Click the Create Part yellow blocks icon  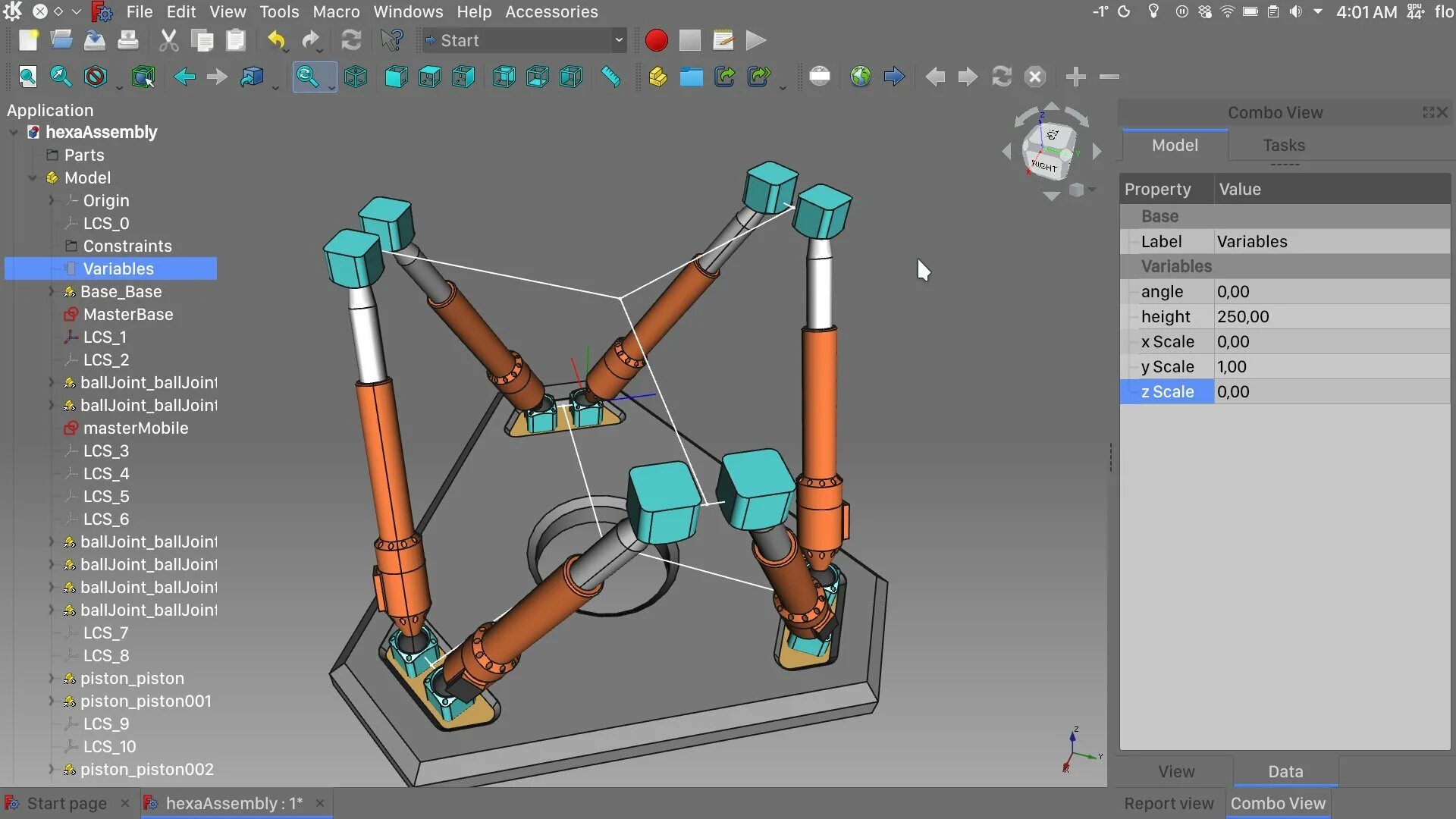(x=657, y=77)
